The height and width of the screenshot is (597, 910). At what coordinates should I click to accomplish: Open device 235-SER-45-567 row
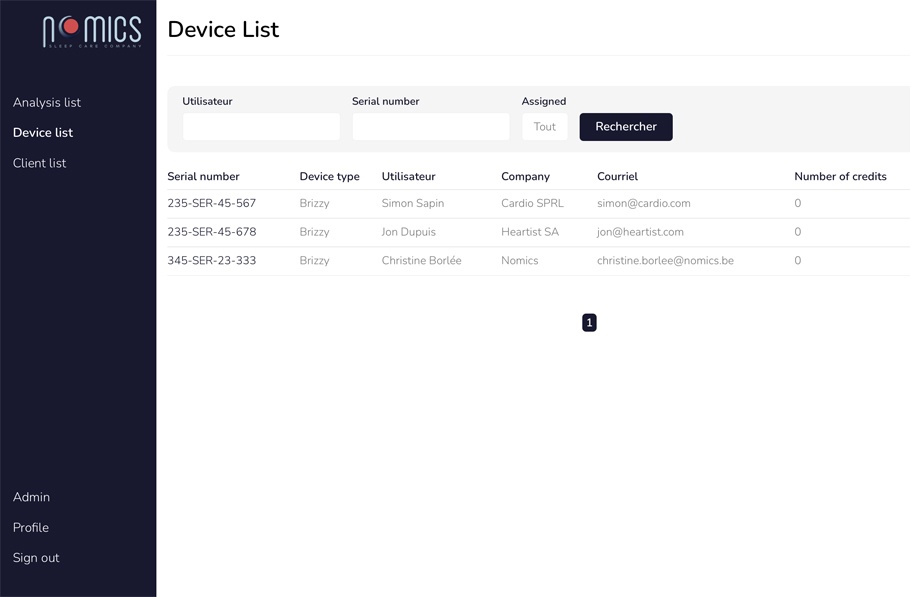(x=212, y=203)
